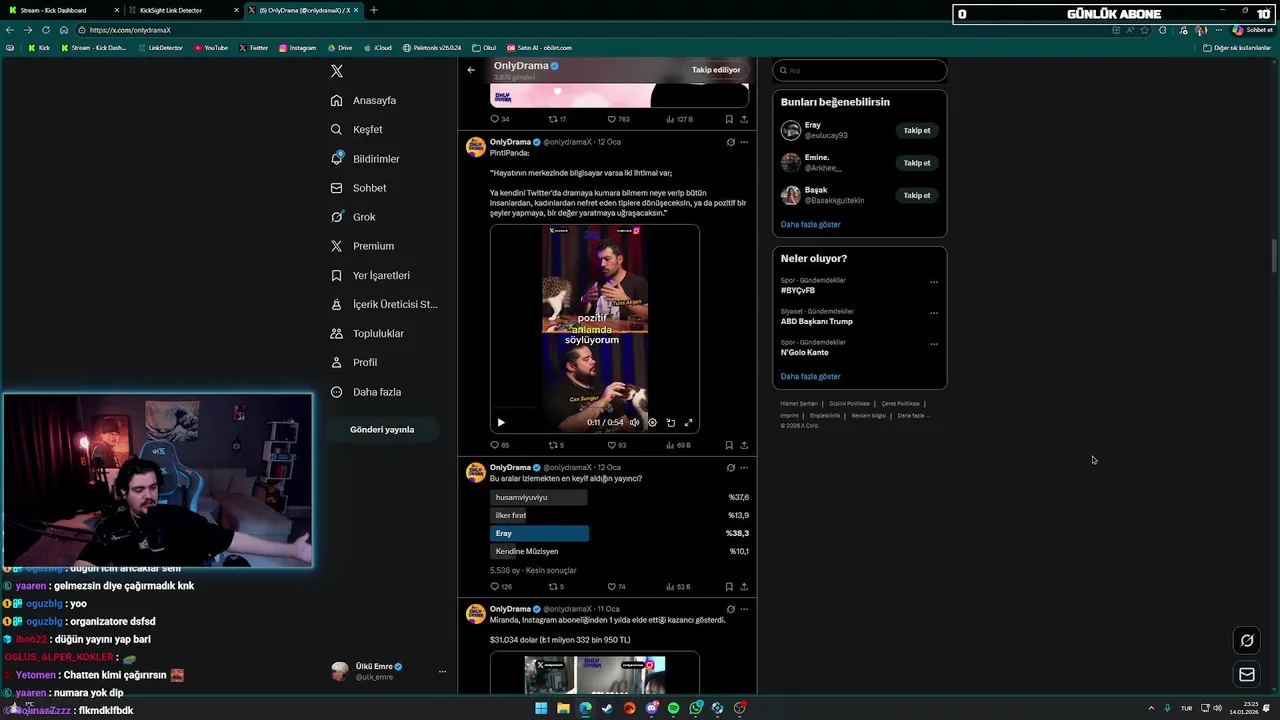Click Gönderi yayınla button
1280x720 pixels.
(x=382, y=430)
